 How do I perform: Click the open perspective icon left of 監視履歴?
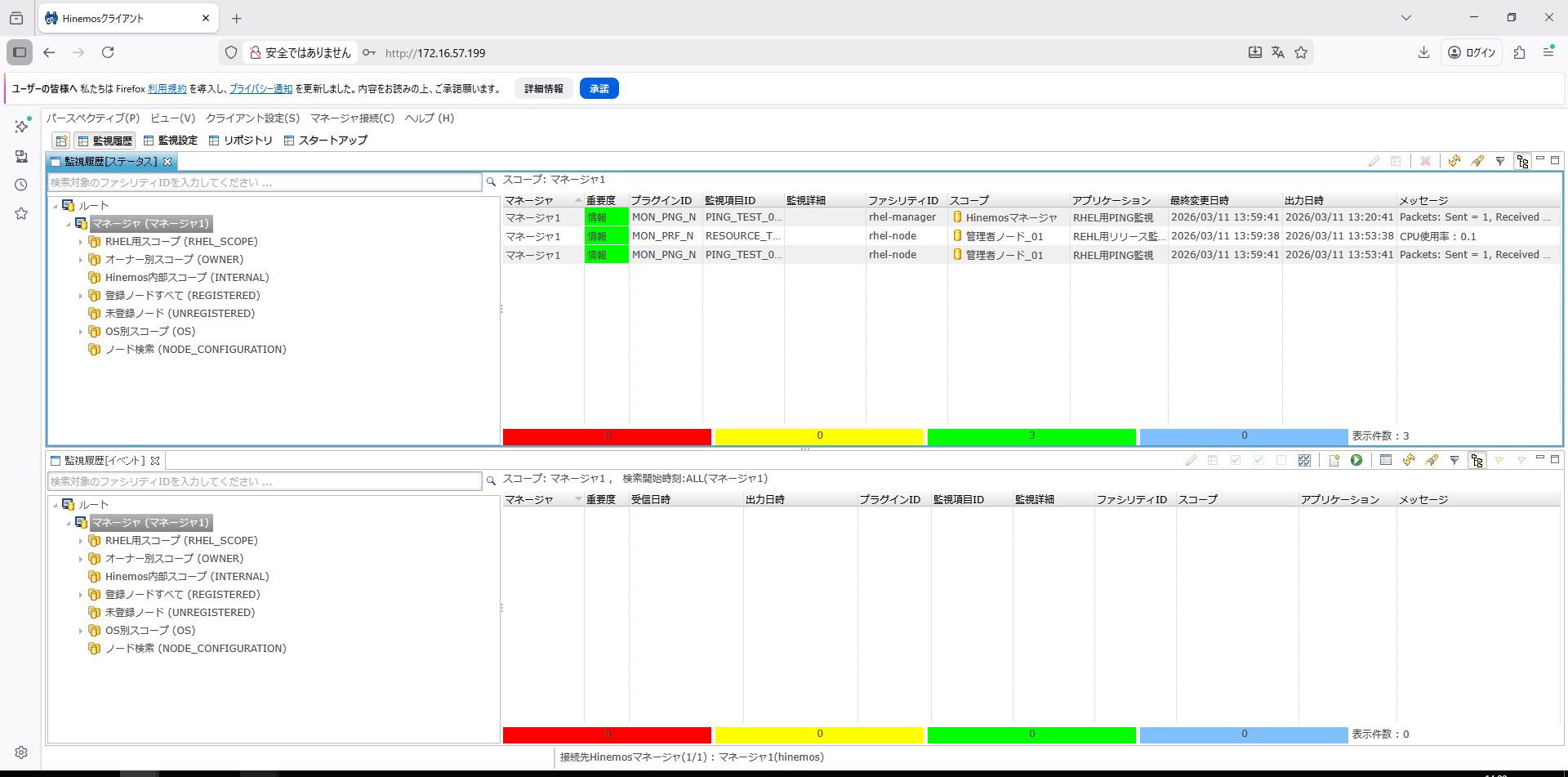point(61,141)
